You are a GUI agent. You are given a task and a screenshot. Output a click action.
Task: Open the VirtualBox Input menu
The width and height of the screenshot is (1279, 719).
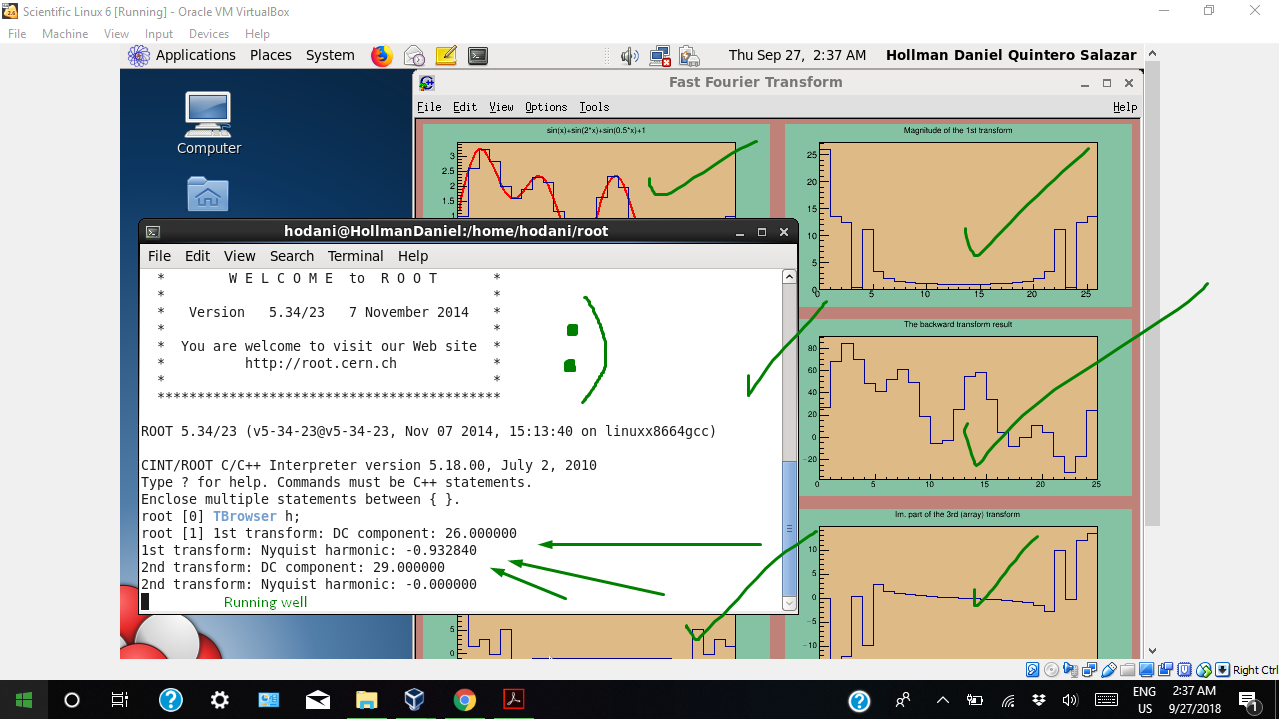159,34
